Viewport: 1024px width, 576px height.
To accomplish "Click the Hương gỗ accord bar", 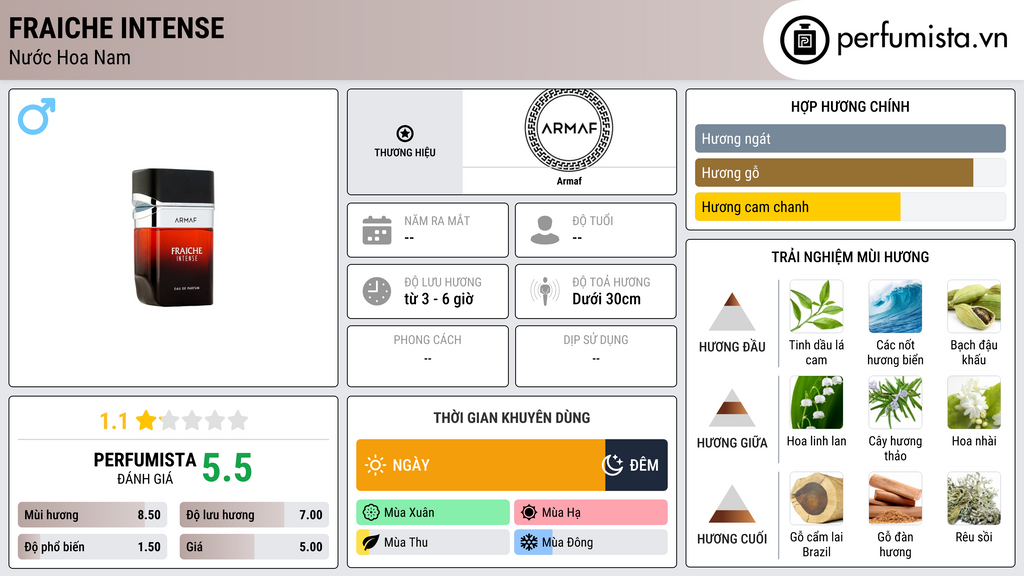I will 833,173.
